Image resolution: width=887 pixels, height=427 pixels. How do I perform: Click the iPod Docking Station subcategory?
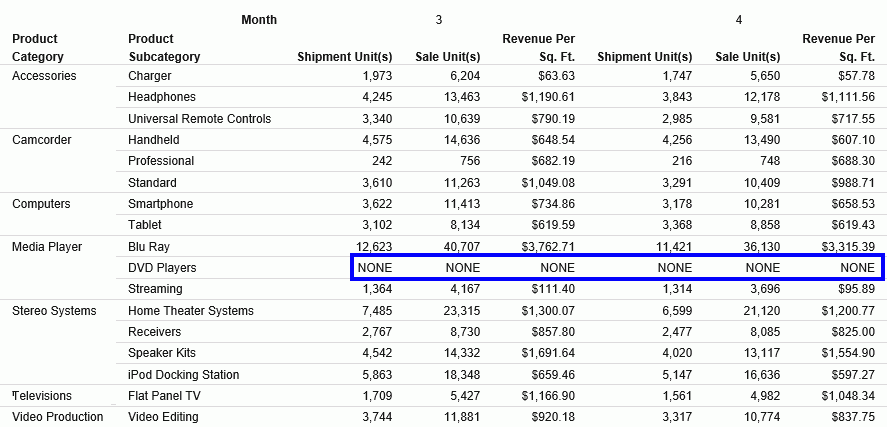point(184,375)
